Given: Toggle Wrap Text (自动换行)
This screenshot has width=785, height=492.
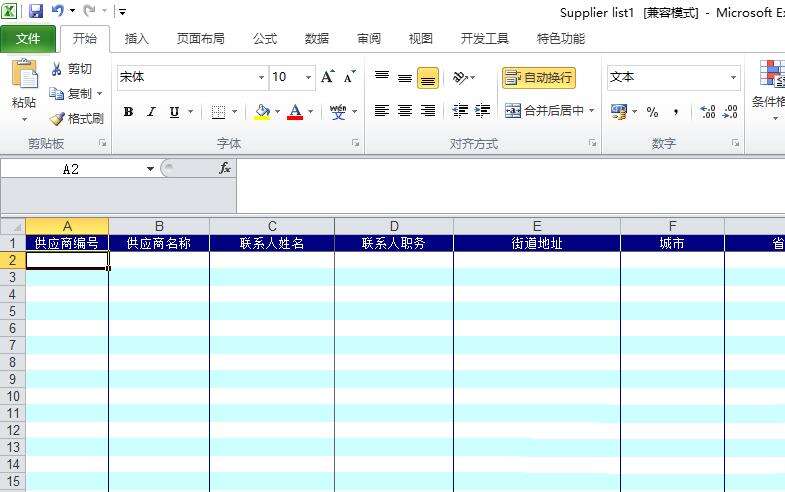Looking at the screenshot, I should tap(539, 78).
